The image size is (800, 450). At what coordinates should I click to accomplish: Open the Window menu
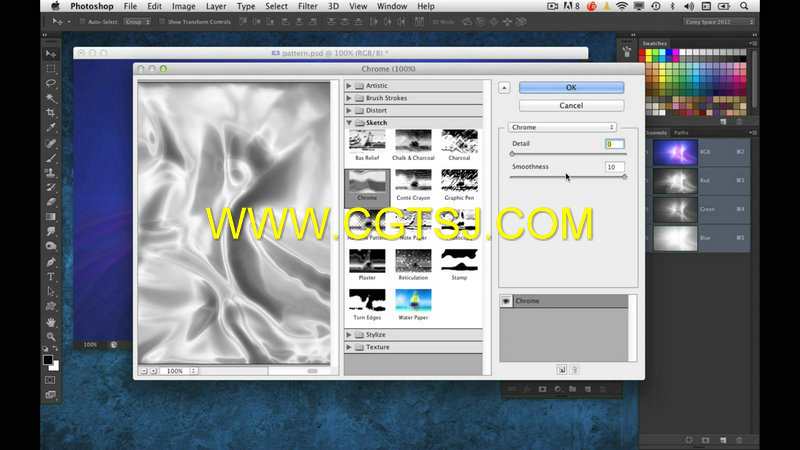tap(392, 6)
